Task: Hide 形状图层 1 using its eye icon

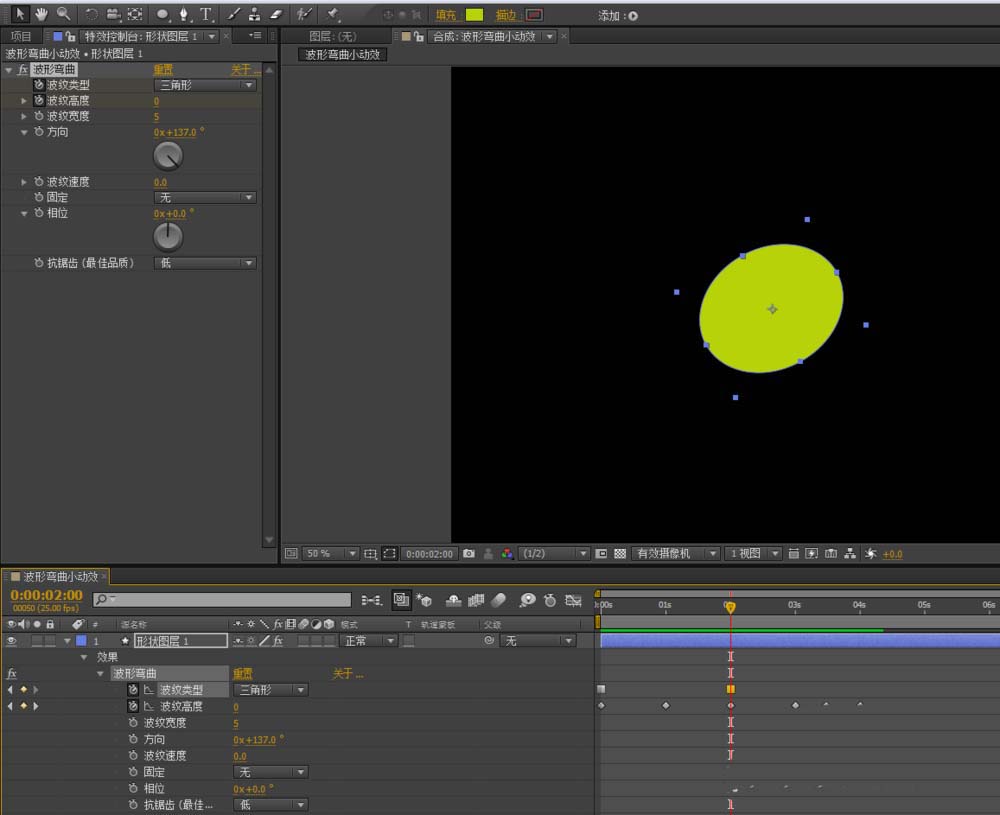Action: pos(12,641)
